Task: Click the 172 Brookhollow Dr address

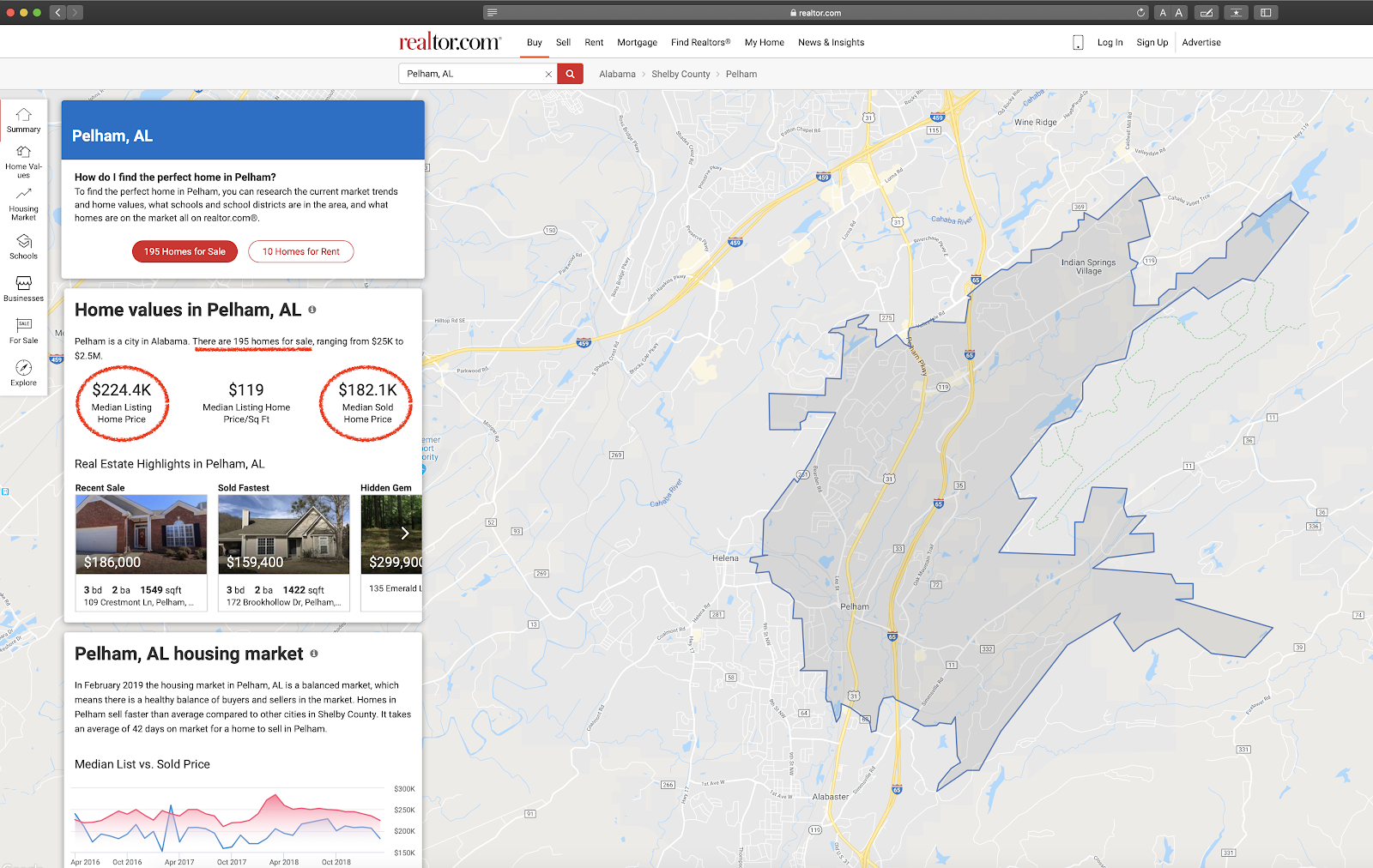Action: tap(284, 603)
